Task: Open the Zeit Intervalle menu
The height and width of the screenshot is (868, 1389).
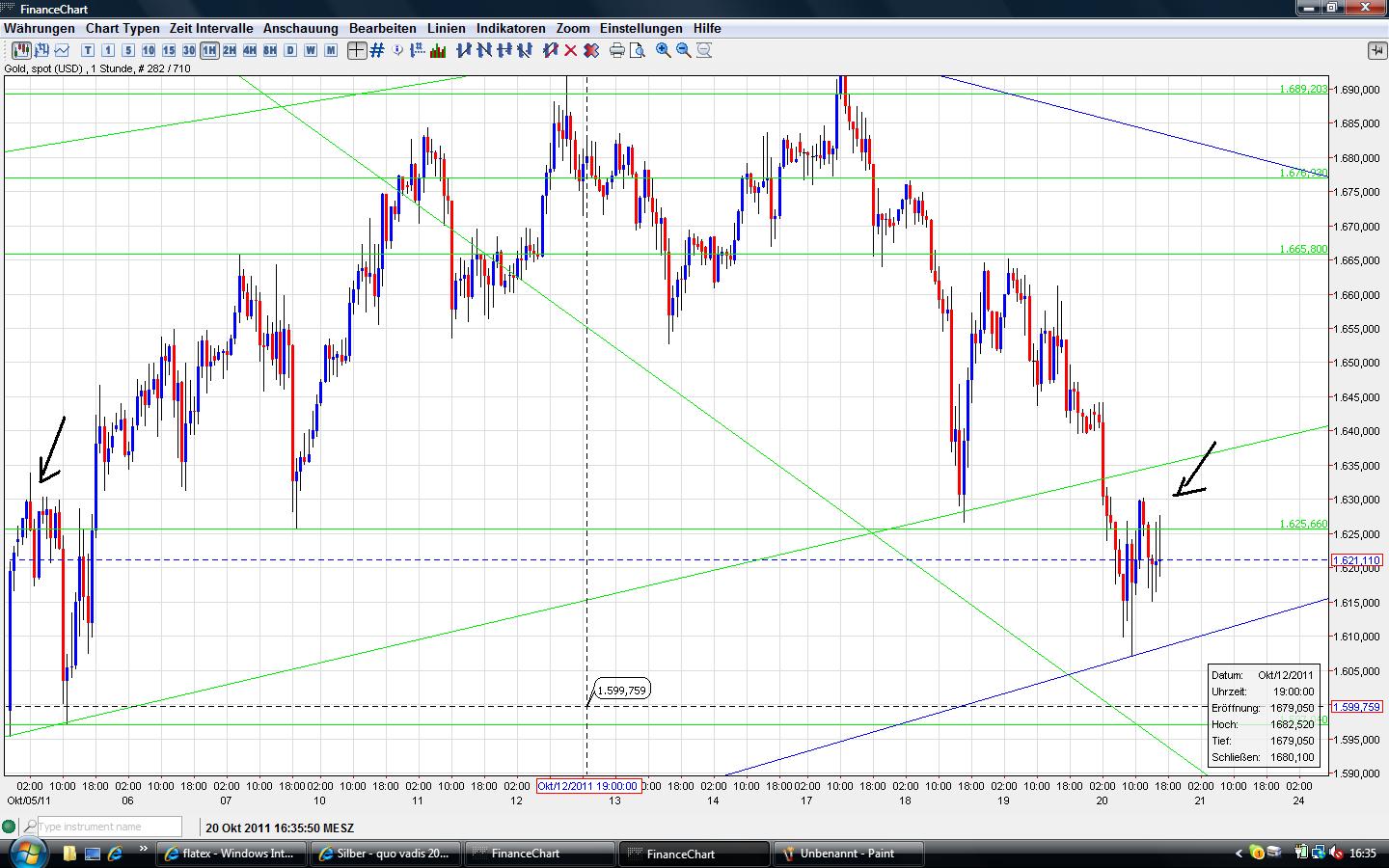Action: pos(209,28)
